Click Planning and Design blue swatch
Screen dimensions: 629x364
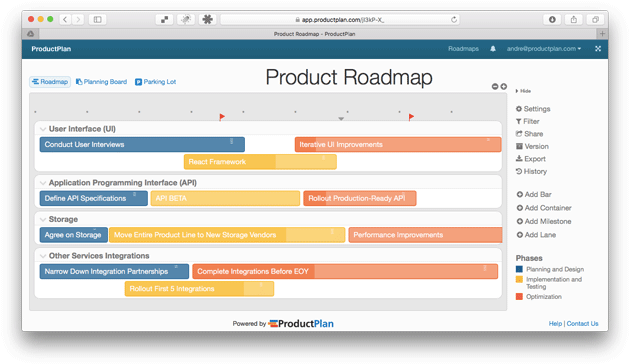point(519,269)
